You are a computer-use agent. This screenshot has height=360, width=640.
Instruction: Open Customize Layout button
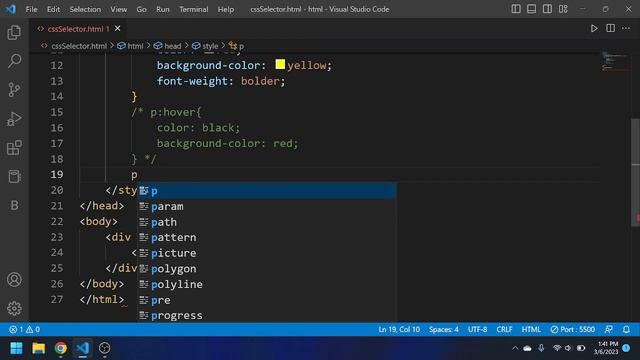(x=563, y=9)
